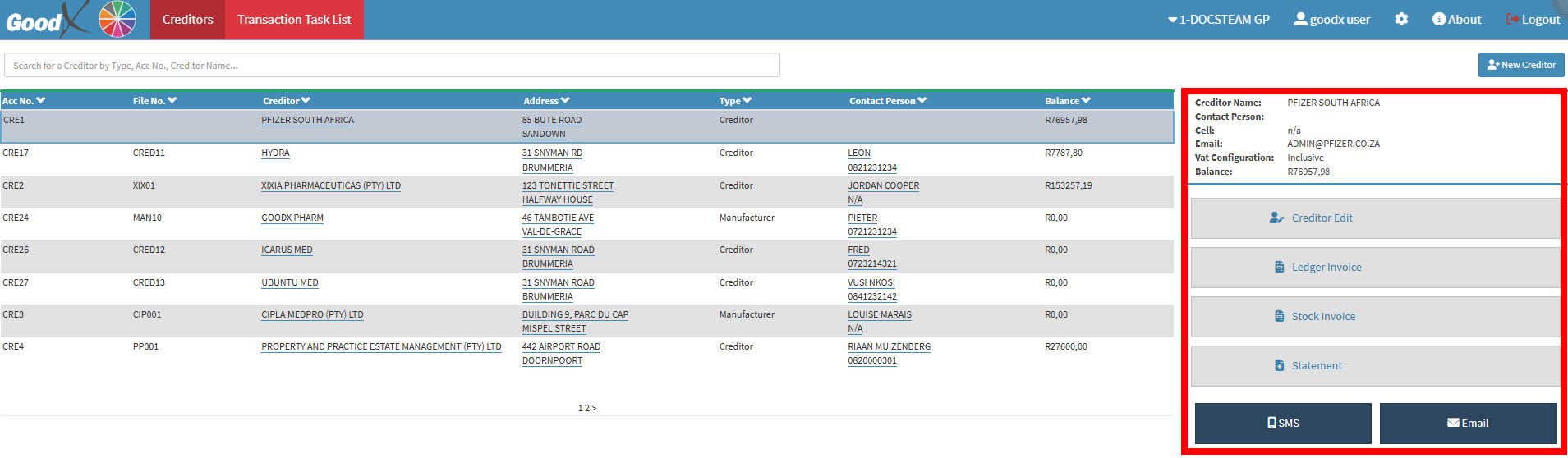This screenshot has height=458, width=1568.
Task: Open the Transaction Task List tab
Action: coord(294,19)
